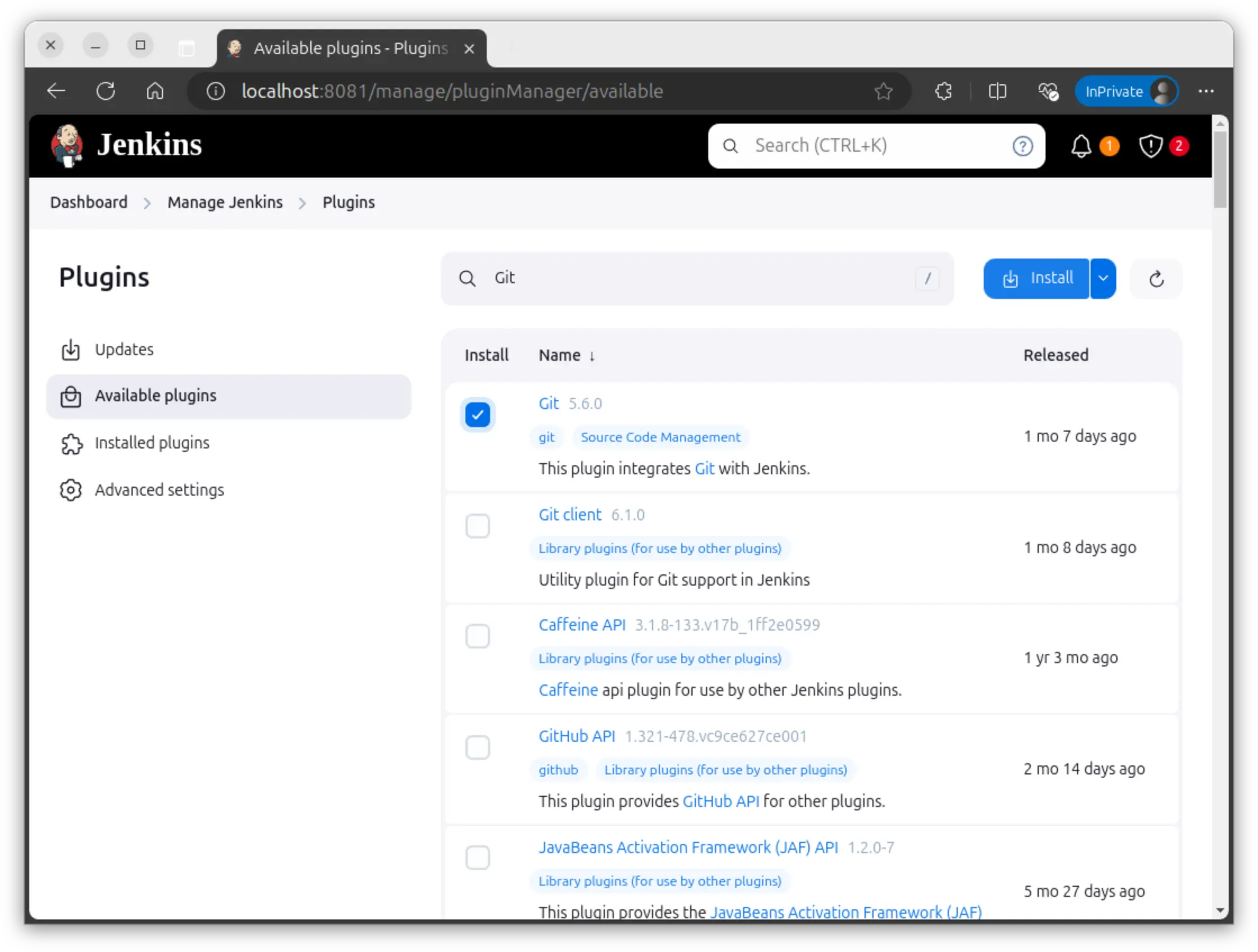Toggle the browser split screen icon
The width and height of the screenshot is (1258, 952).
coord(997,91)
